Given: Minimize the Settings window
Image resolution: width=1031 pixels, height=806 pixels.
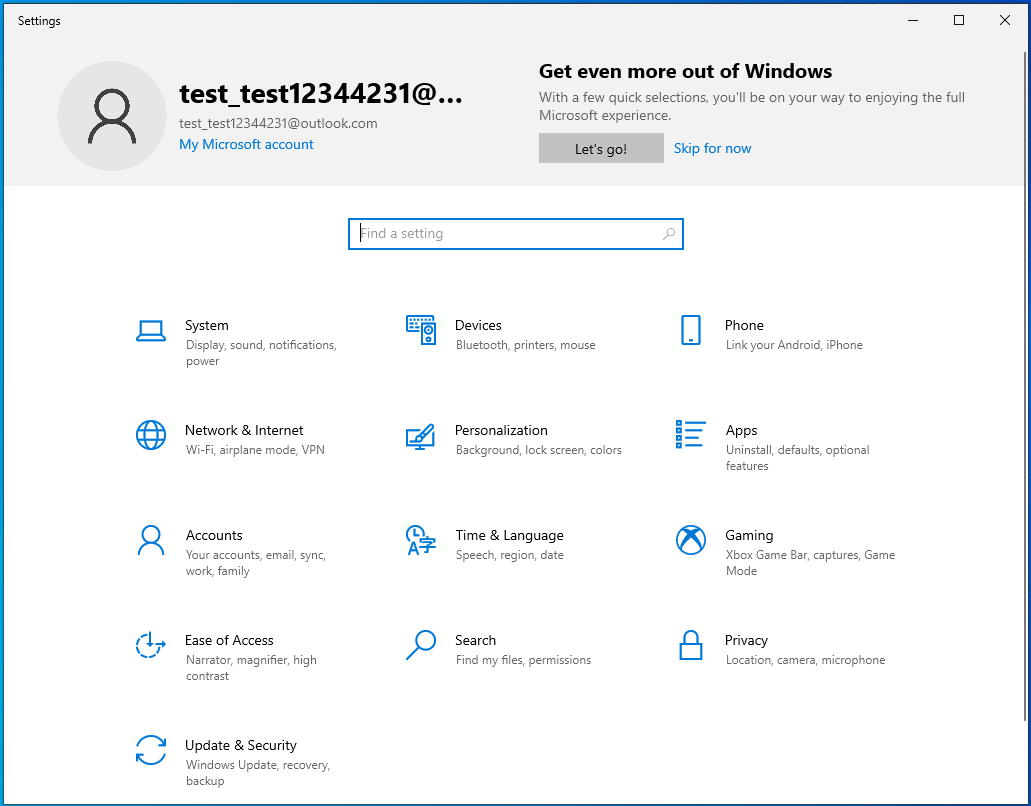Looking at the screenshot, I should tap(913, 20).
